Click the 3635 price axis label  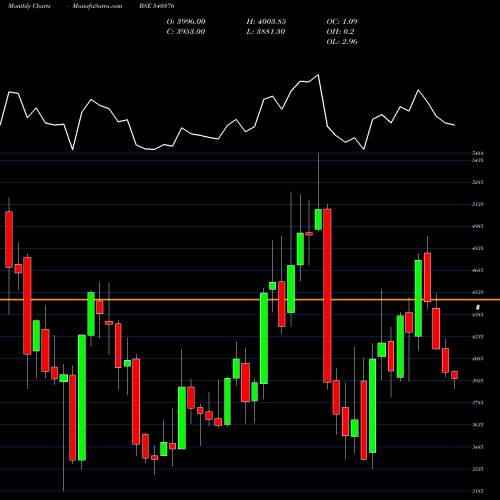click(x=478, y=425)
